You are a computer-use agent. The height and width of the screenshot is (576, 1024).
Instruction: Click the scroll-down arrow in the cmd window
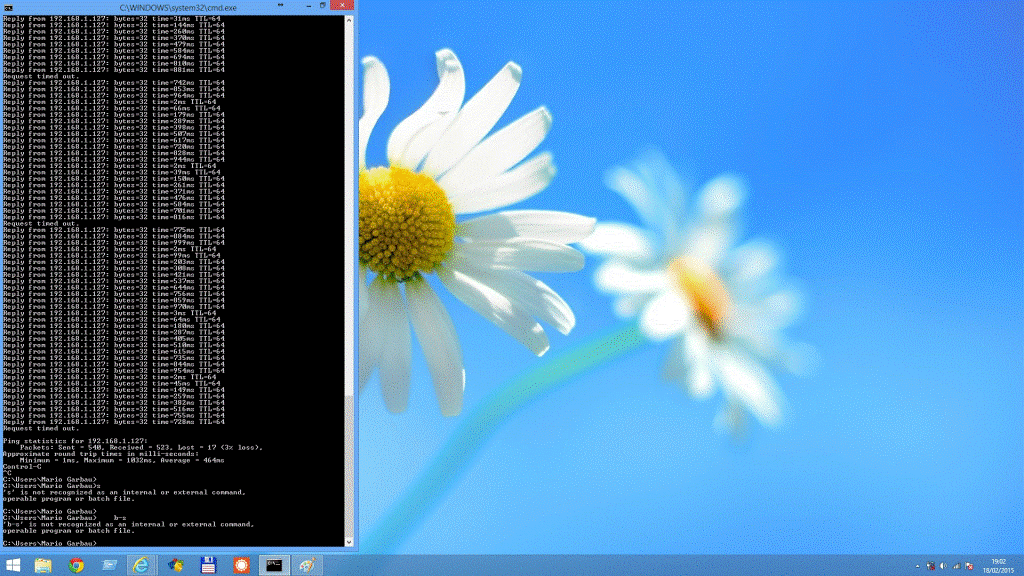[349, 543]
